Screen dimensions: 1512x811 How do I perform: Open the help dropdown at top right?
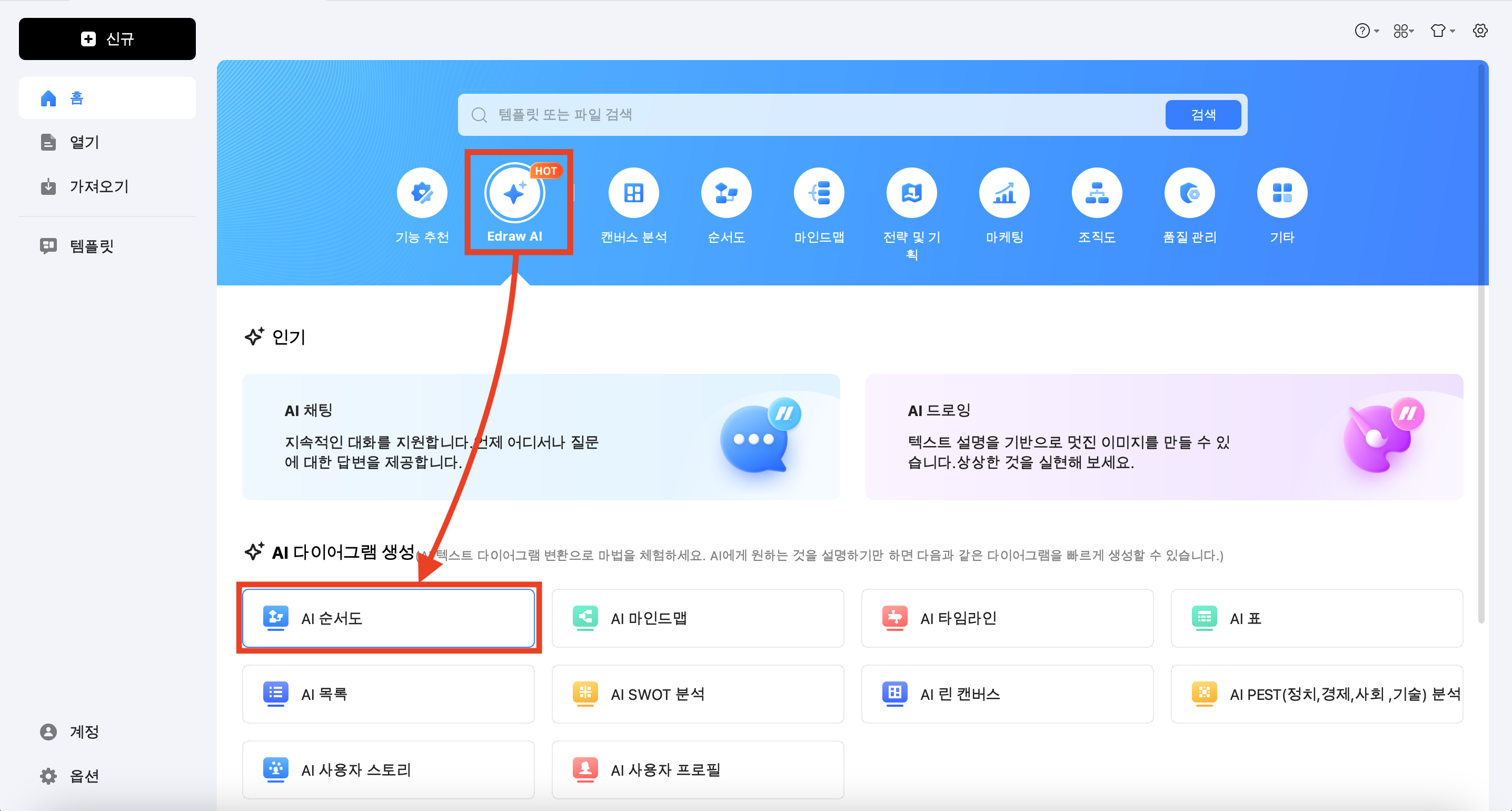(1367, 31)
